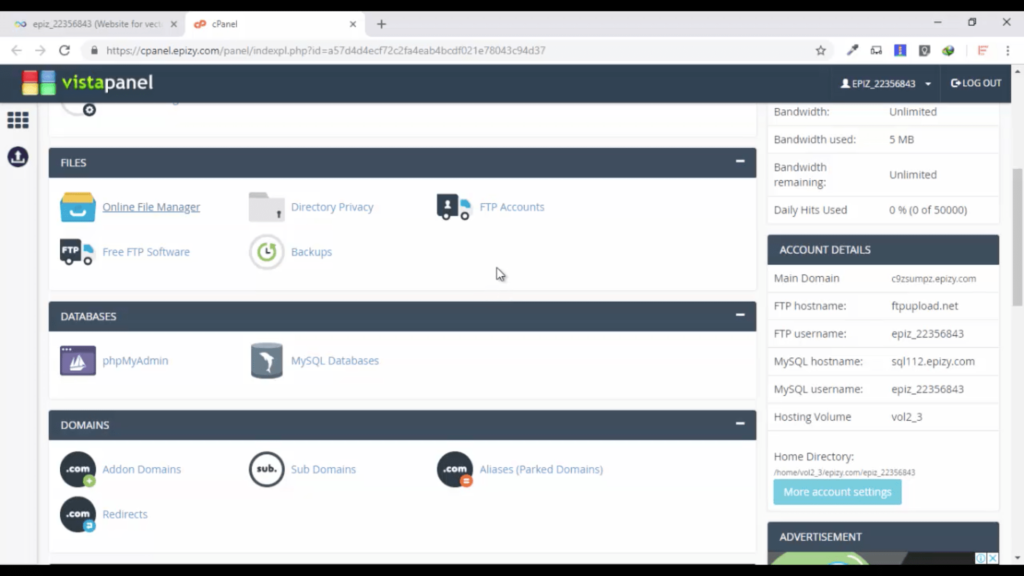Open the EPIZ_22356843 user dropdown
The image size is (1024, 576).
coord(886,84)
